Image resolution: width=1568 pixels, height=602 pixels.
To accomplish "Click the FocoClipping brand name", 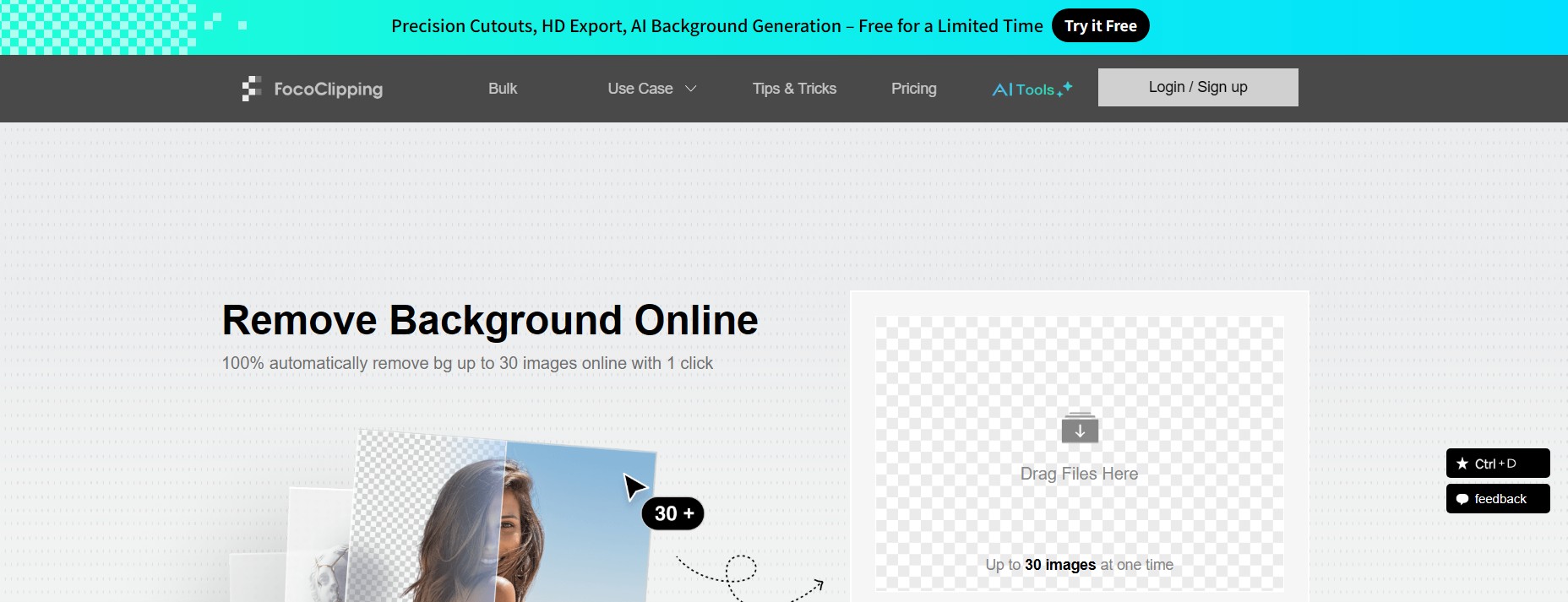I will click(x=328, y=89).
